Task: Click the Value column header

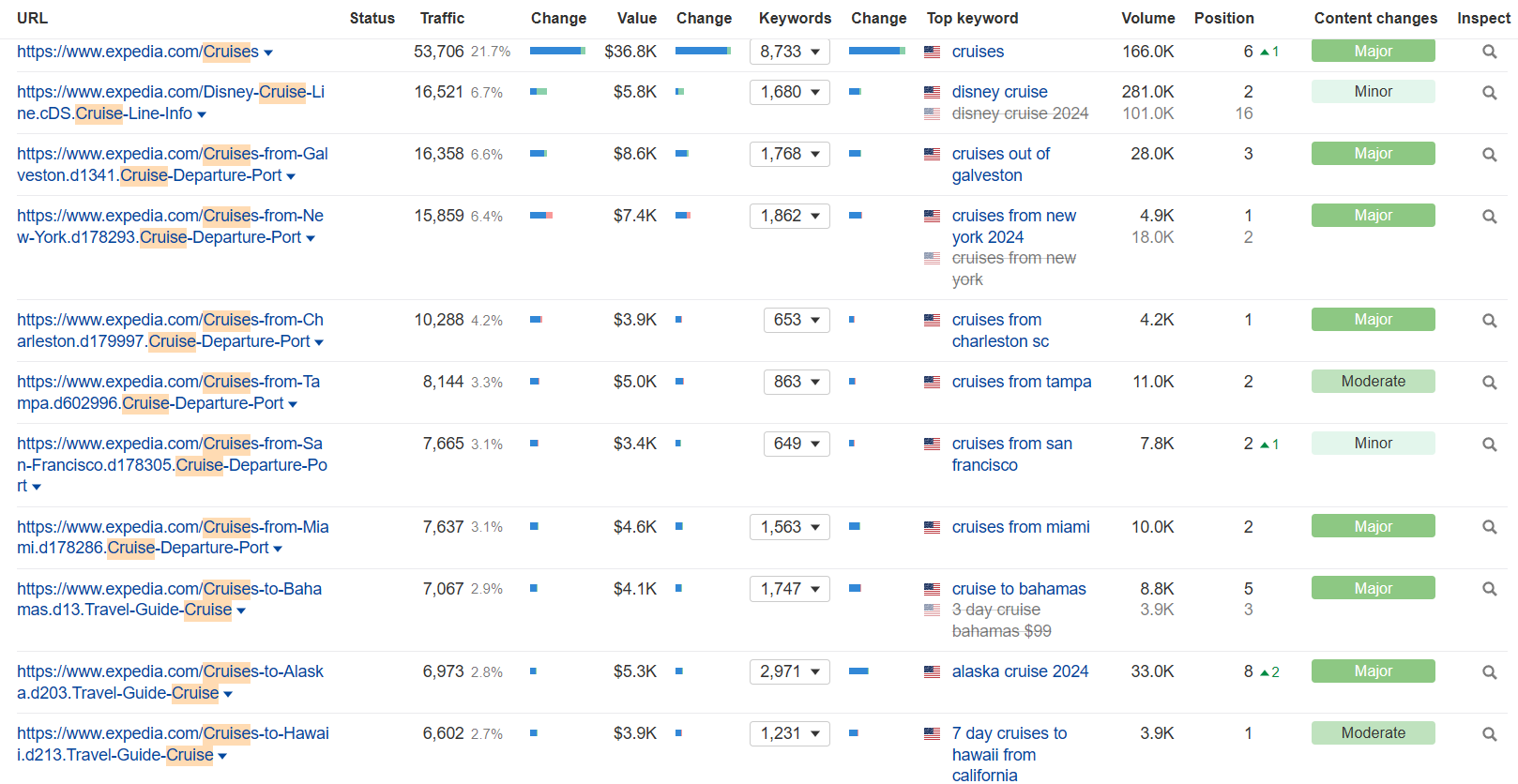Action: [x=637, y=18]
